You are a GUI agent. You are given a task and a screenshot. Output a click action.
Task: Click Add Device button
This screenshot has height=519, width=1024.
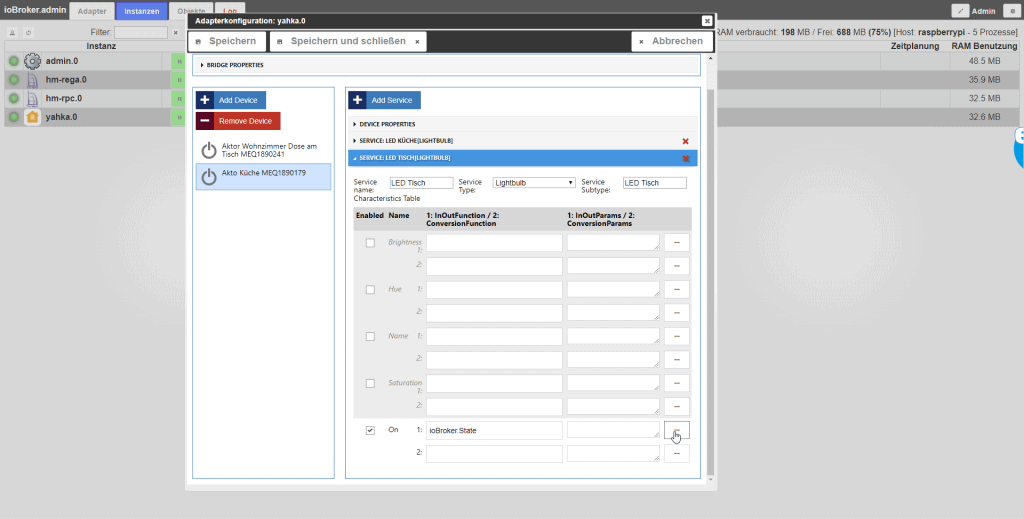(231, 101)
